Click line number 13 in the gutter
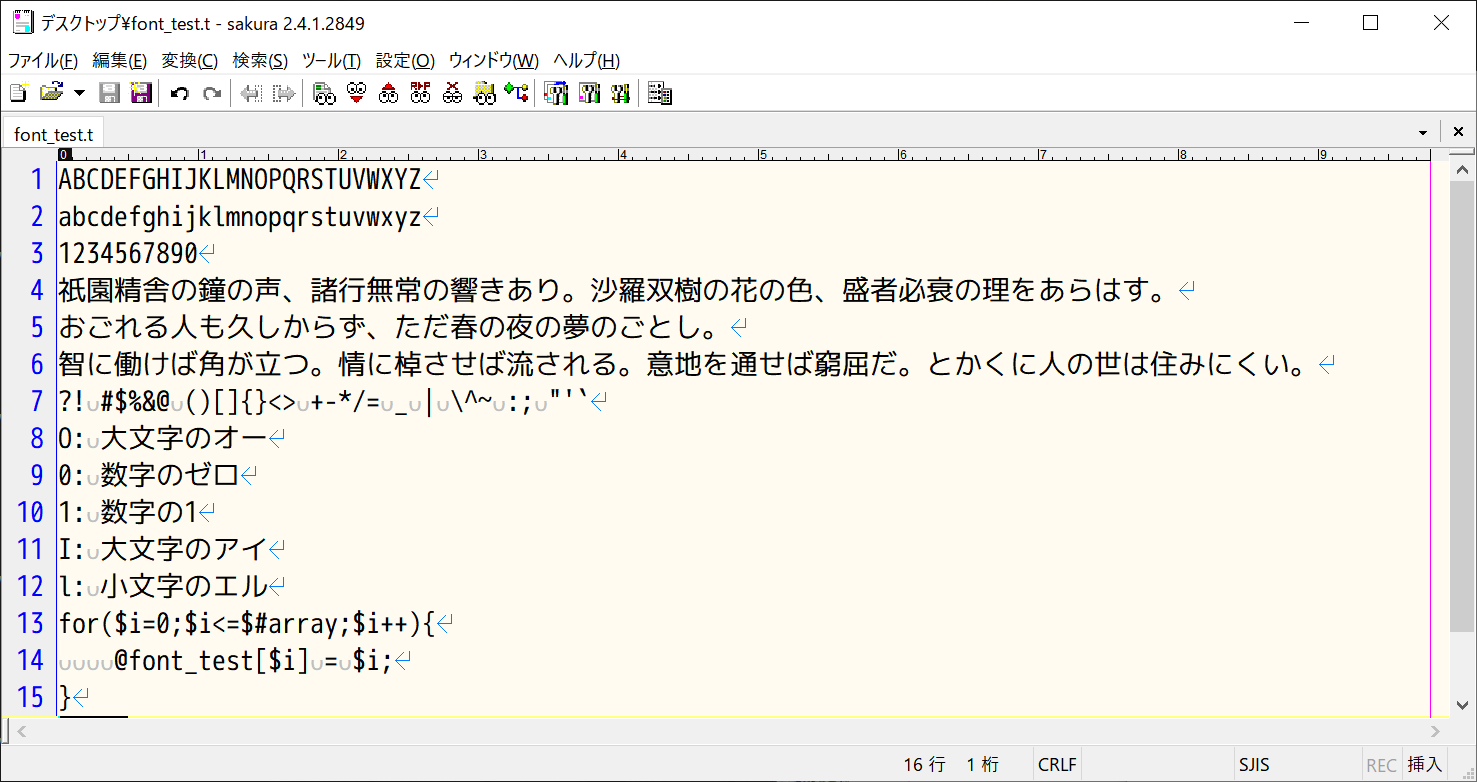Screen dimensions: 1477x782 click(x=30, y=624)
